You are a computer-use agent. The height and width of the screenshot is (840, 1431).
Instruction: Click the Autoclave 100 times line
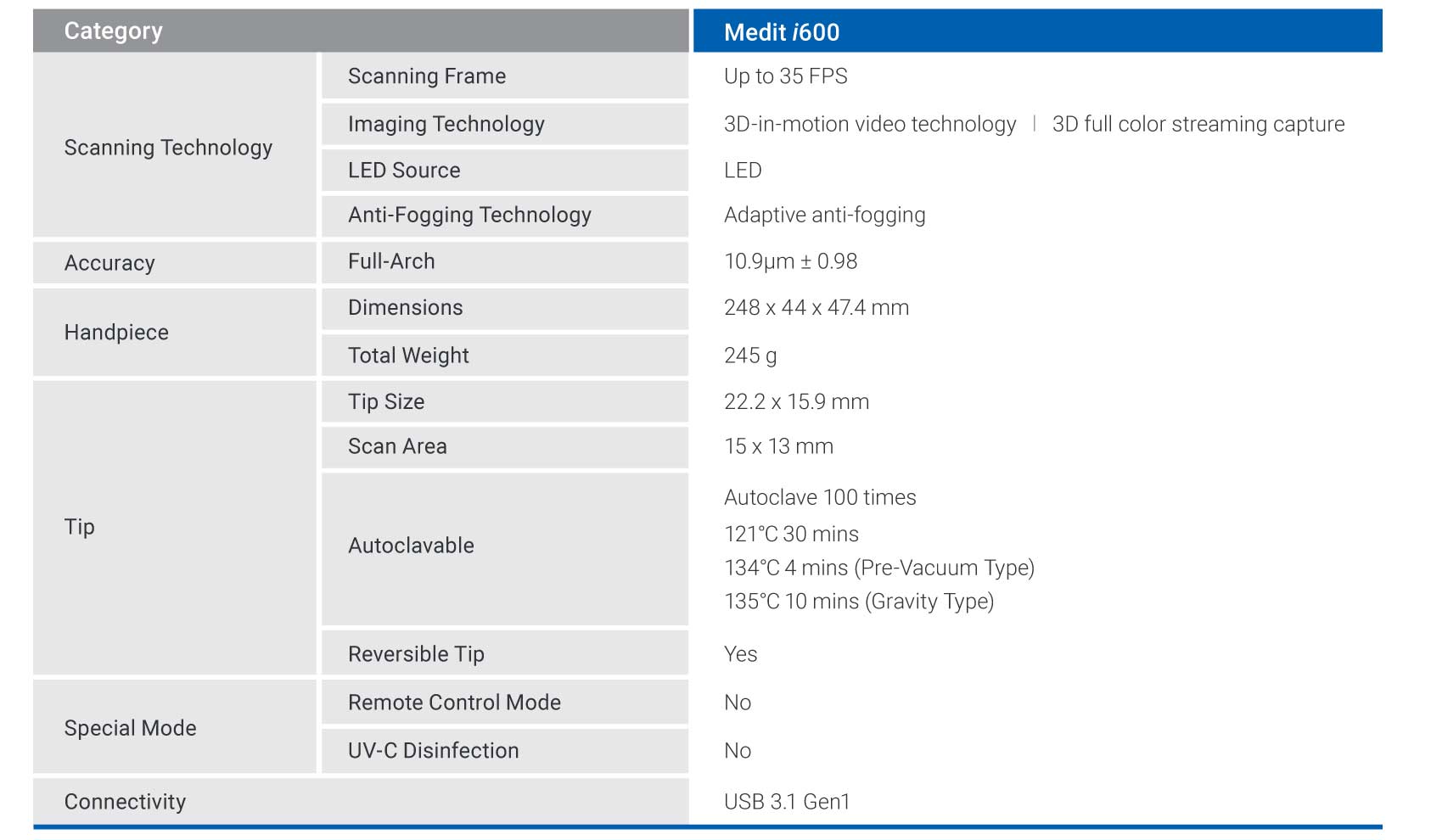click(820, 497)
